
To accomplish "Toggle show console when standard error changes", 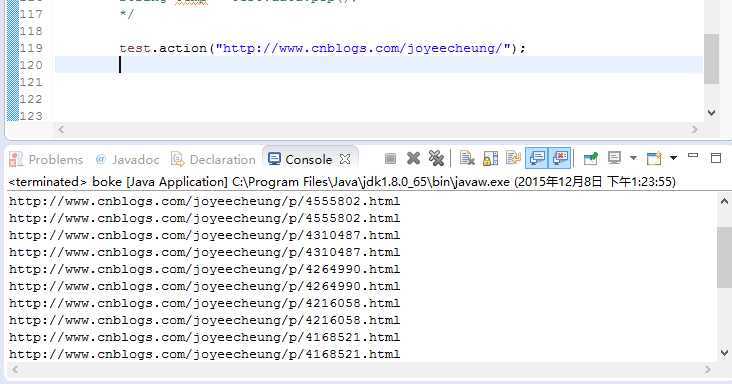I will pyautogui.click(x=560, y=159).
